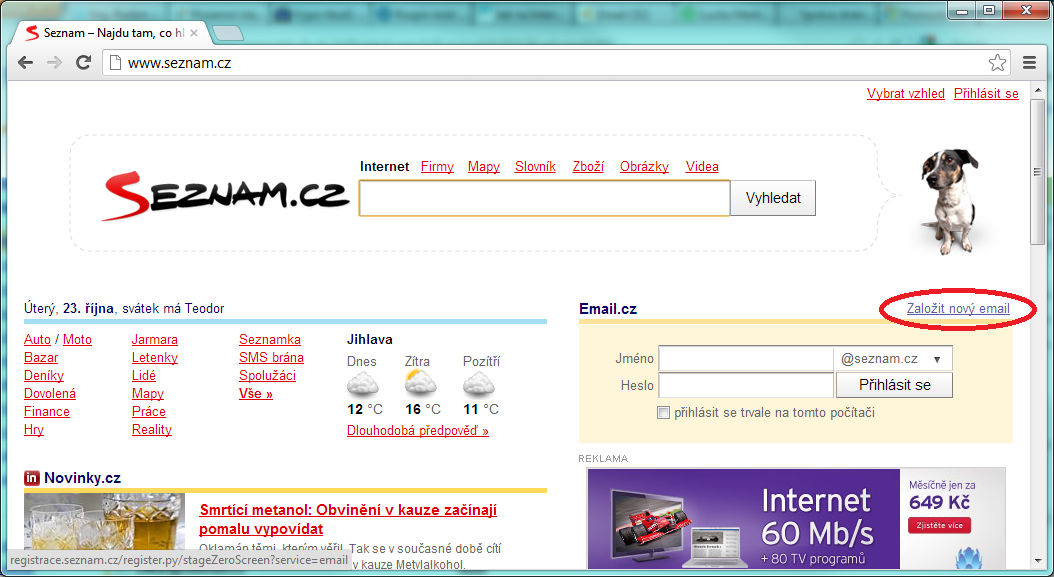Click the Novinky.cz 'in' icon
This screenshot has width=1054, height=577.
click(32, 478)
